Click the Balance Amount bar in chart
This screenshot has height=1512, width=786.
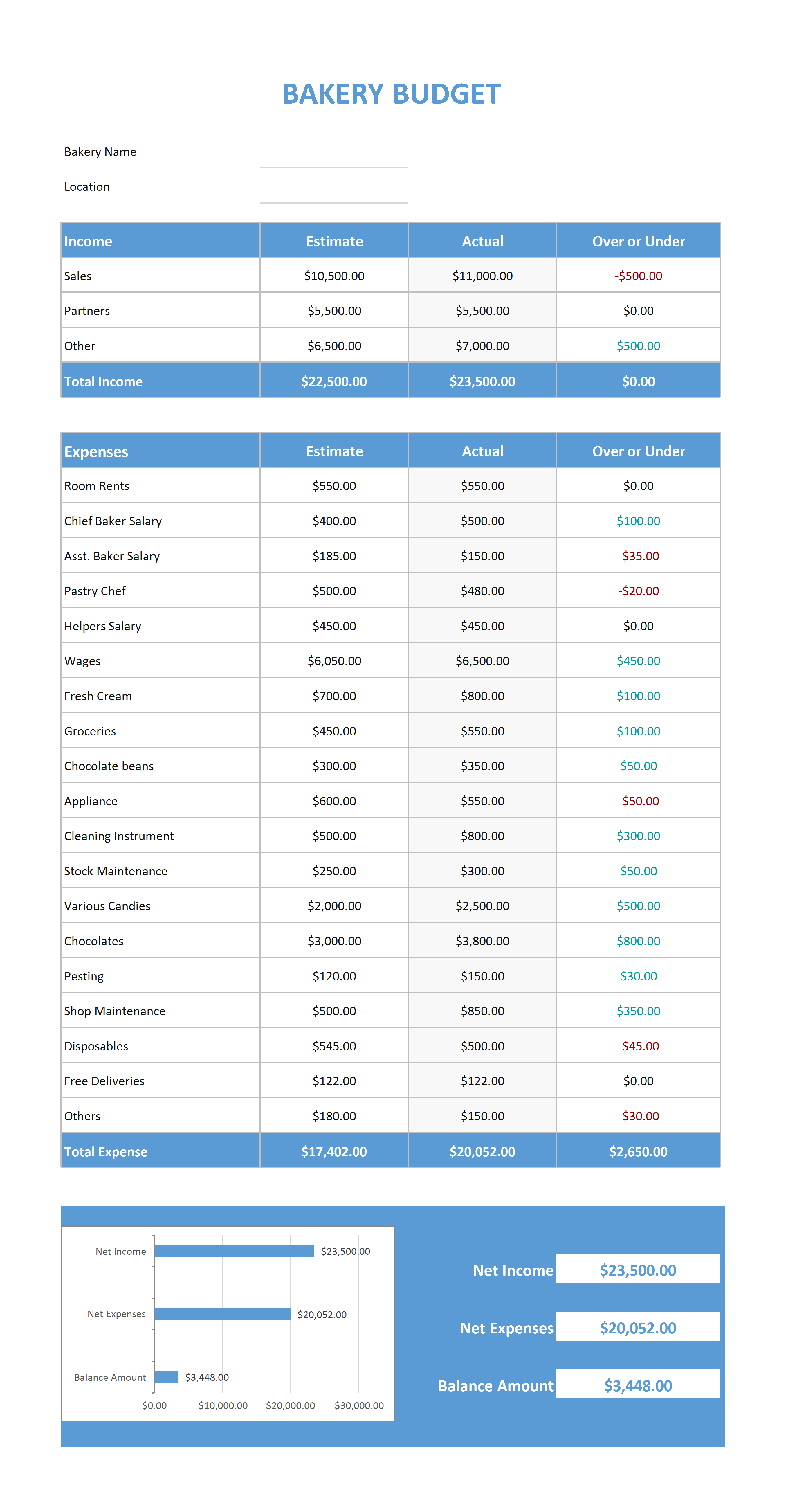point(166,1377)
